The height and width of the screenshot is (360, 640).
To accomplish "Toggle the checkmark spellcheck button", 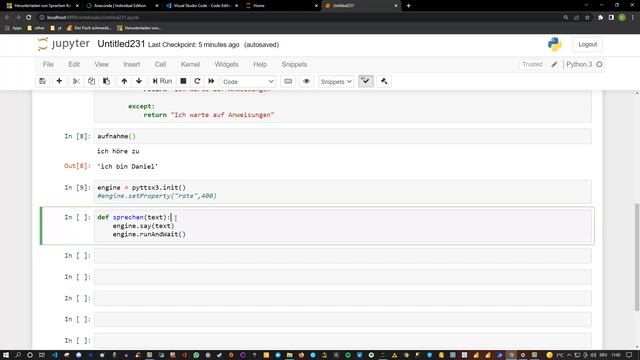I will coord(366,81).
